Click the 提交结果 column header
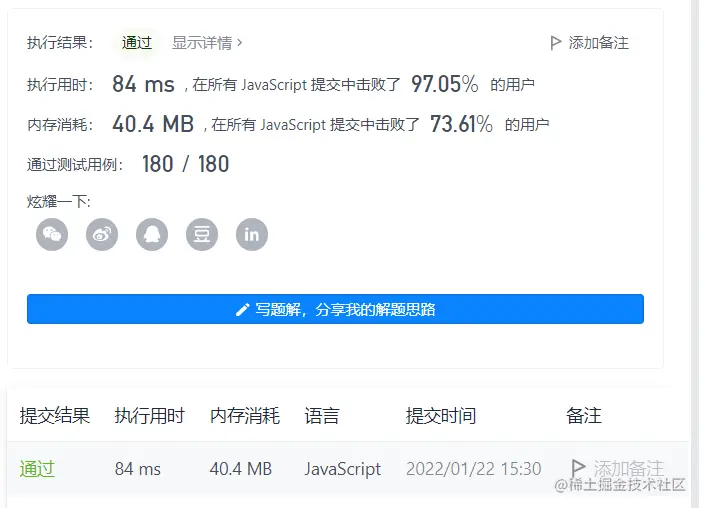This screenshot has height=508, width=701. [55, 415]
